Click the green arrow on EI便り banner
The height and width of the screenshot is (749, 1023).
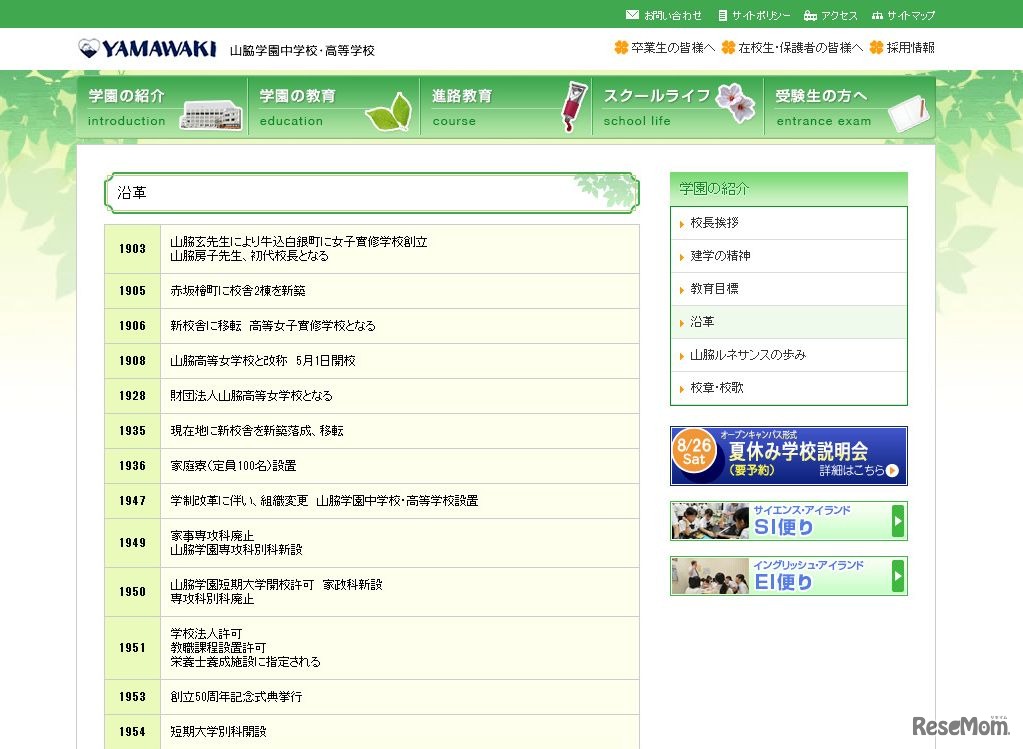pos(898,576)
